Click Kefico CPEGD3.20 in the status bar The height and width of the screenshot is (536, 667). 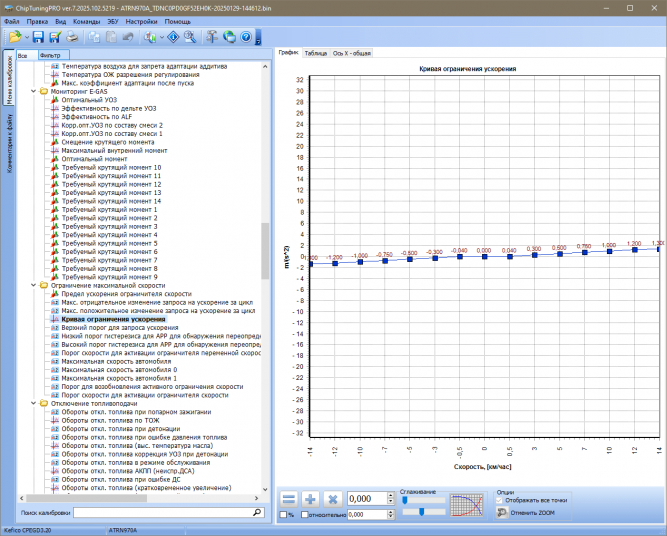coord(28,530)
